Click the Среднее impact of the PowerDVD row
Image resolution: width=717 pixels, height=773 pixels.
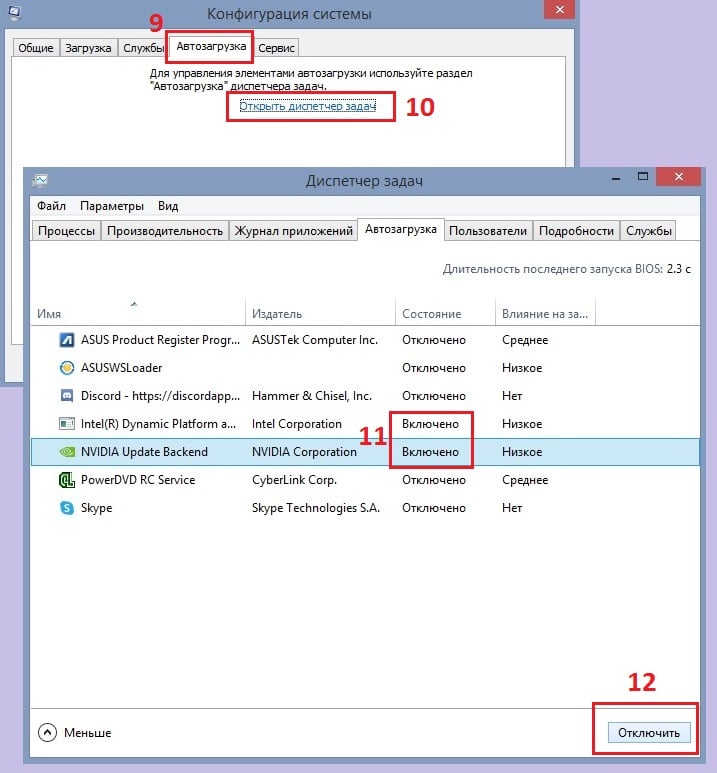(525, 480)
